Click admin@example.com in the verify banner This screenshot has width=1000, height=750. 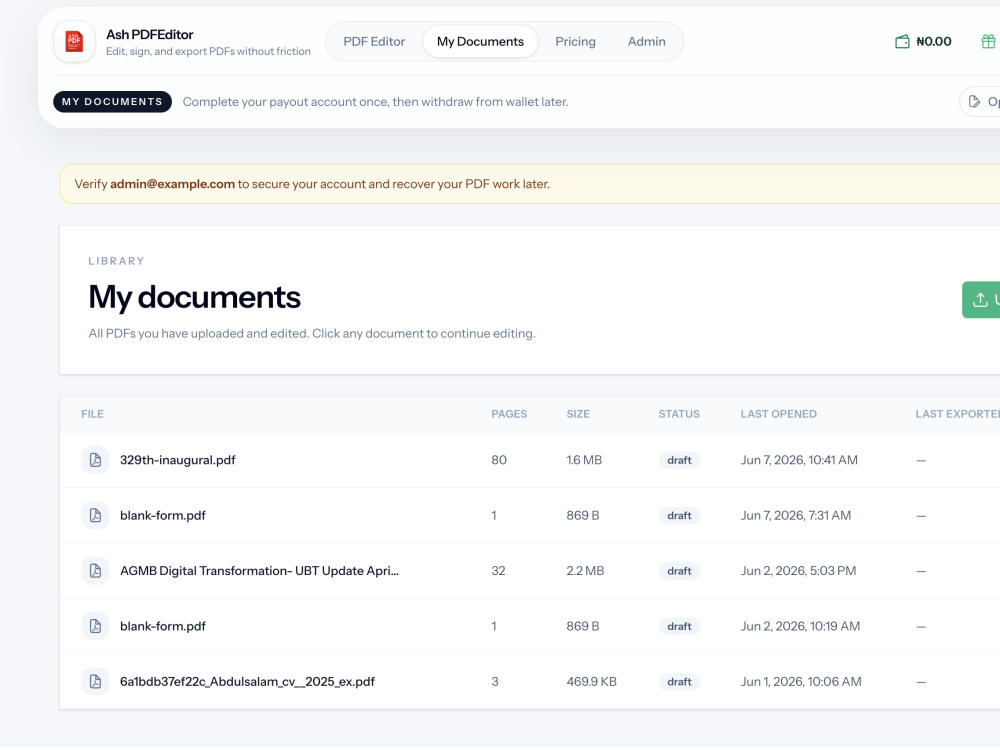[172, 184]
